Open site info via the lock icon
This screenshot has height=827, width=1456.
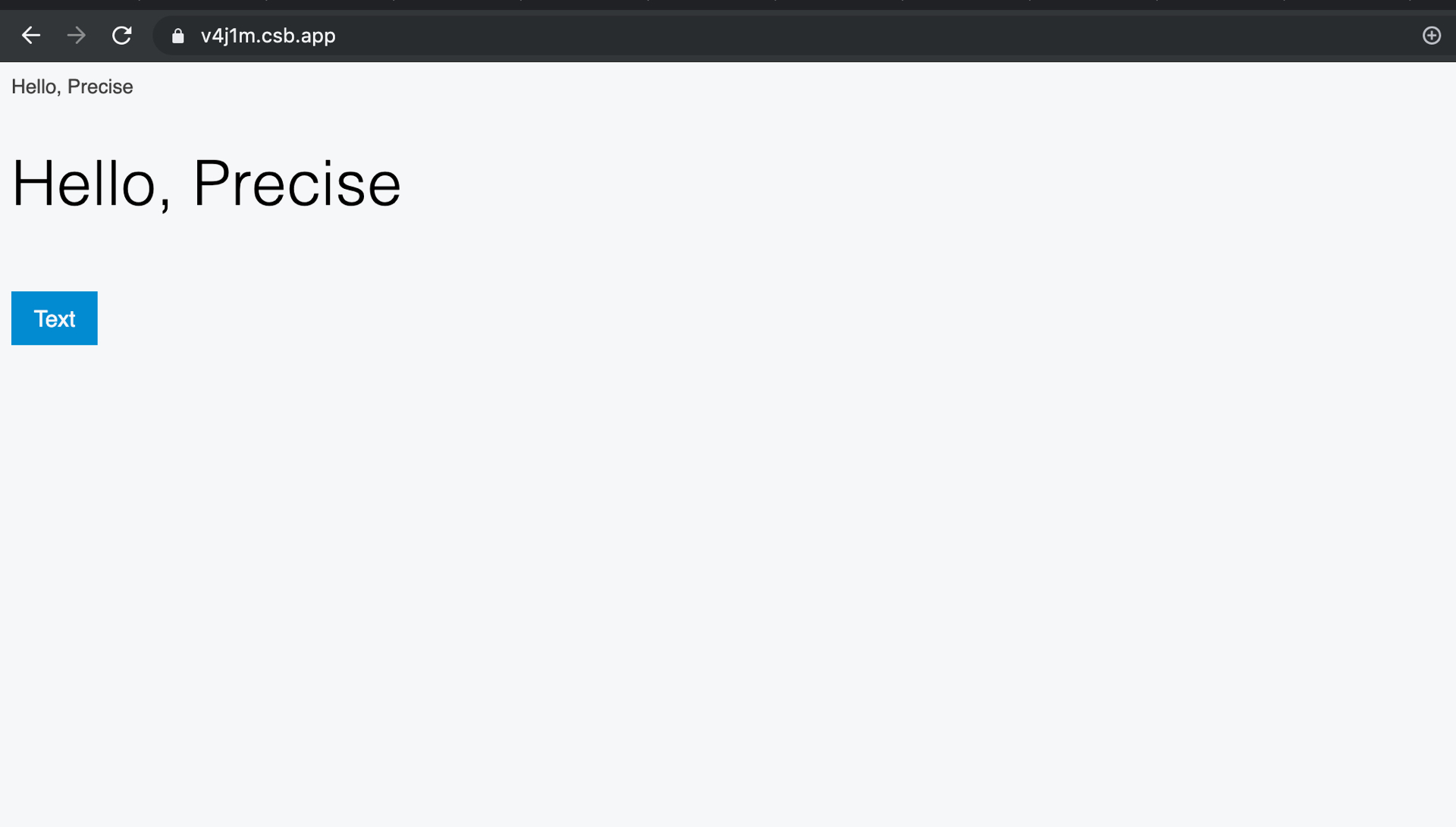tap(178, 36)
